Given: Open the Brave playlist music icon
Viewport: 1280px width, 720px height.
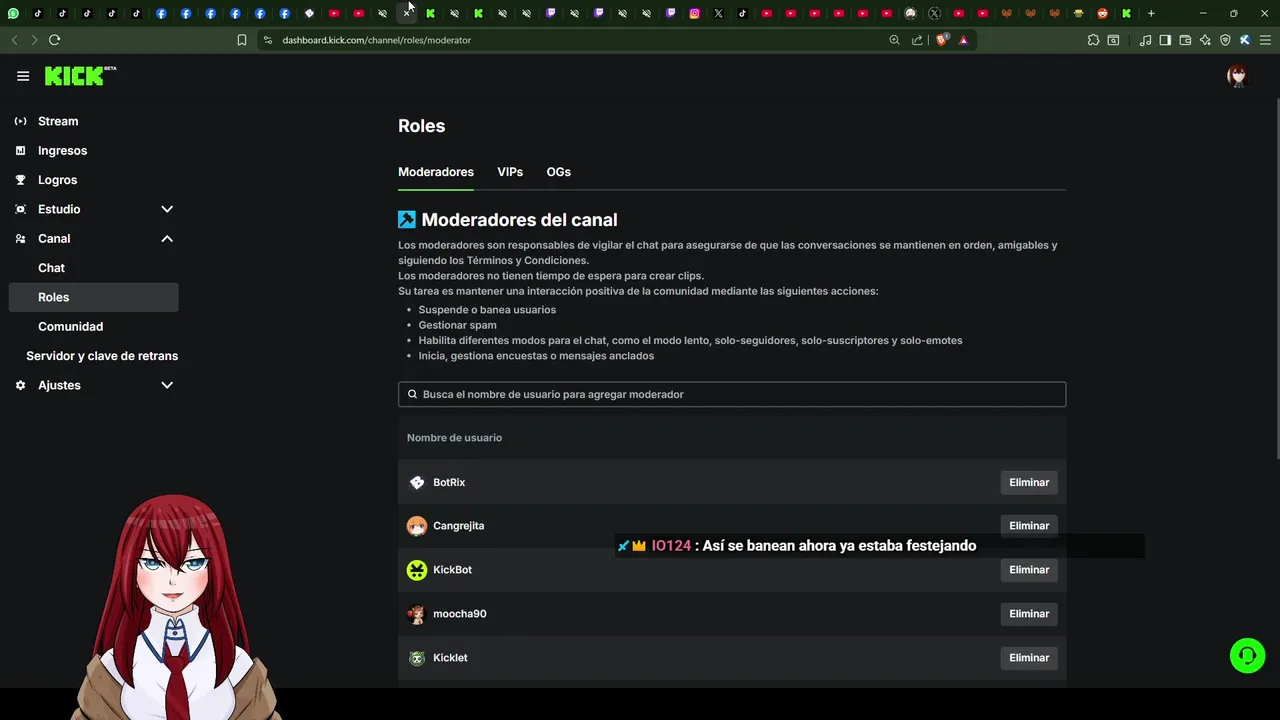Looking at the screenshot, I should coord(1145,40).
